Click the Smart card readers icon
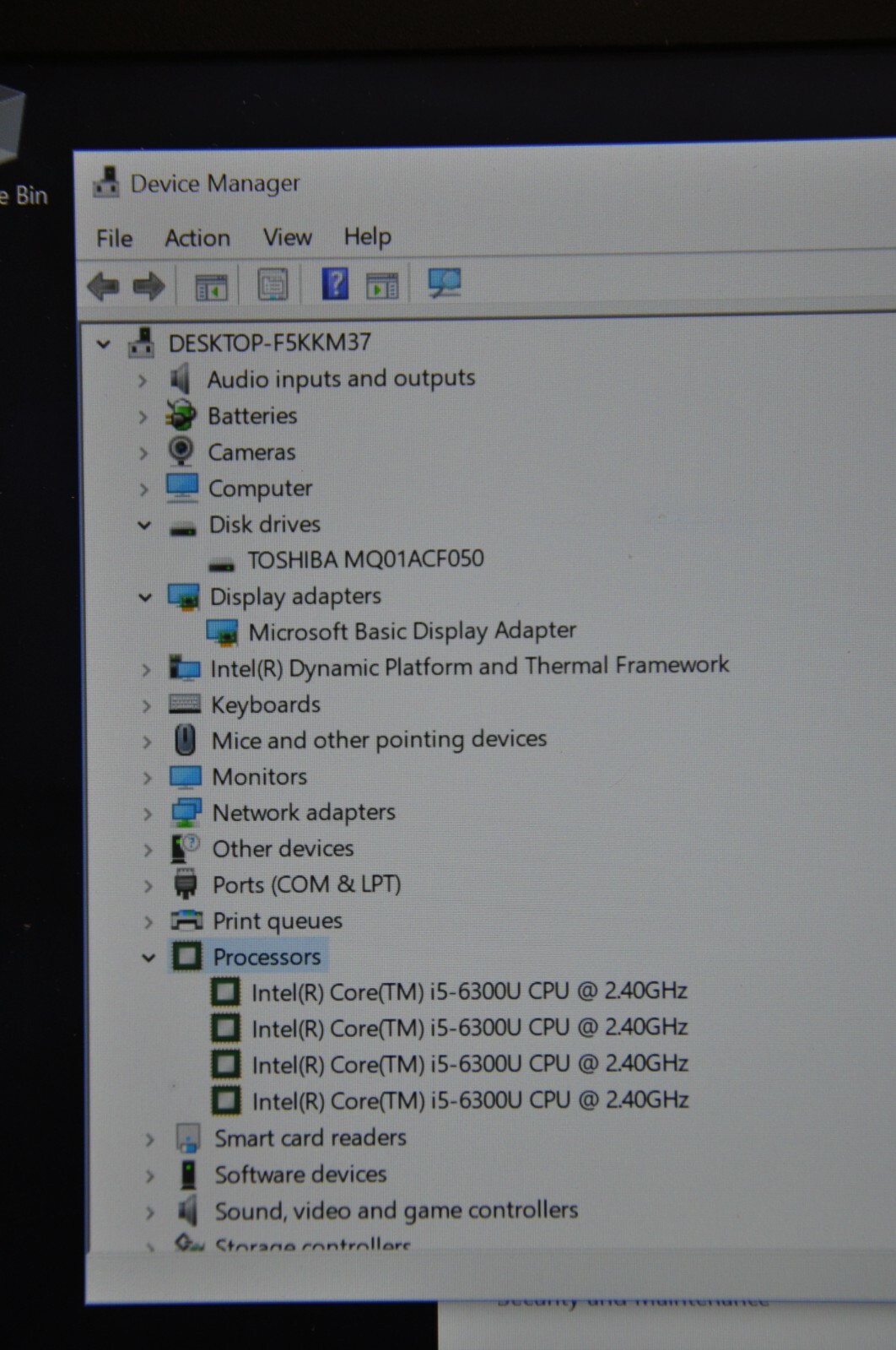896x1350 pixels. pos(188,1138)
